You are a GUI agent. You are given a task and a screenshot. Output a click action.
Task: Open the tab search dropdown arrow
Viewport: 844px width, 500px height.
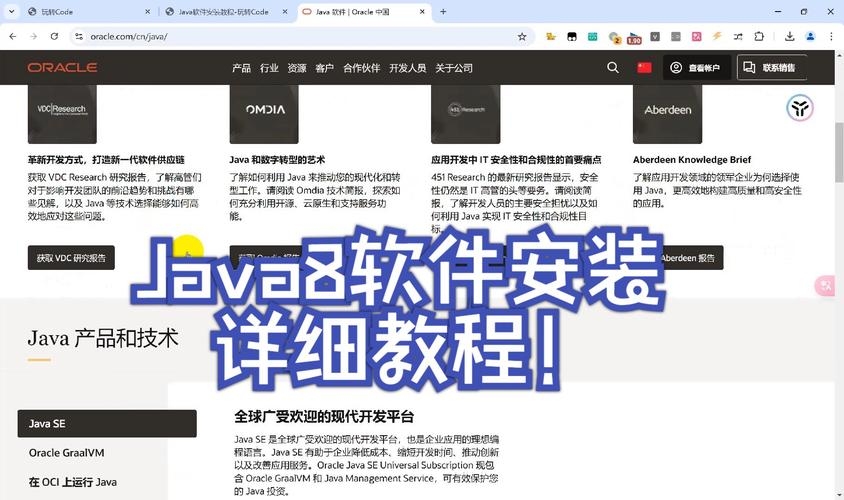pyautogui.click(x=12, y=11)
